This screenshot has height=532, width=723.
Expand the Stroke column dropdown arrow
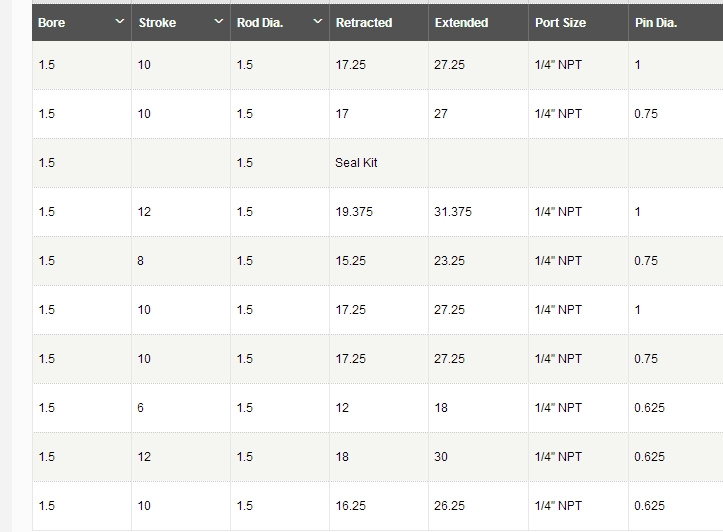[219, 21]
